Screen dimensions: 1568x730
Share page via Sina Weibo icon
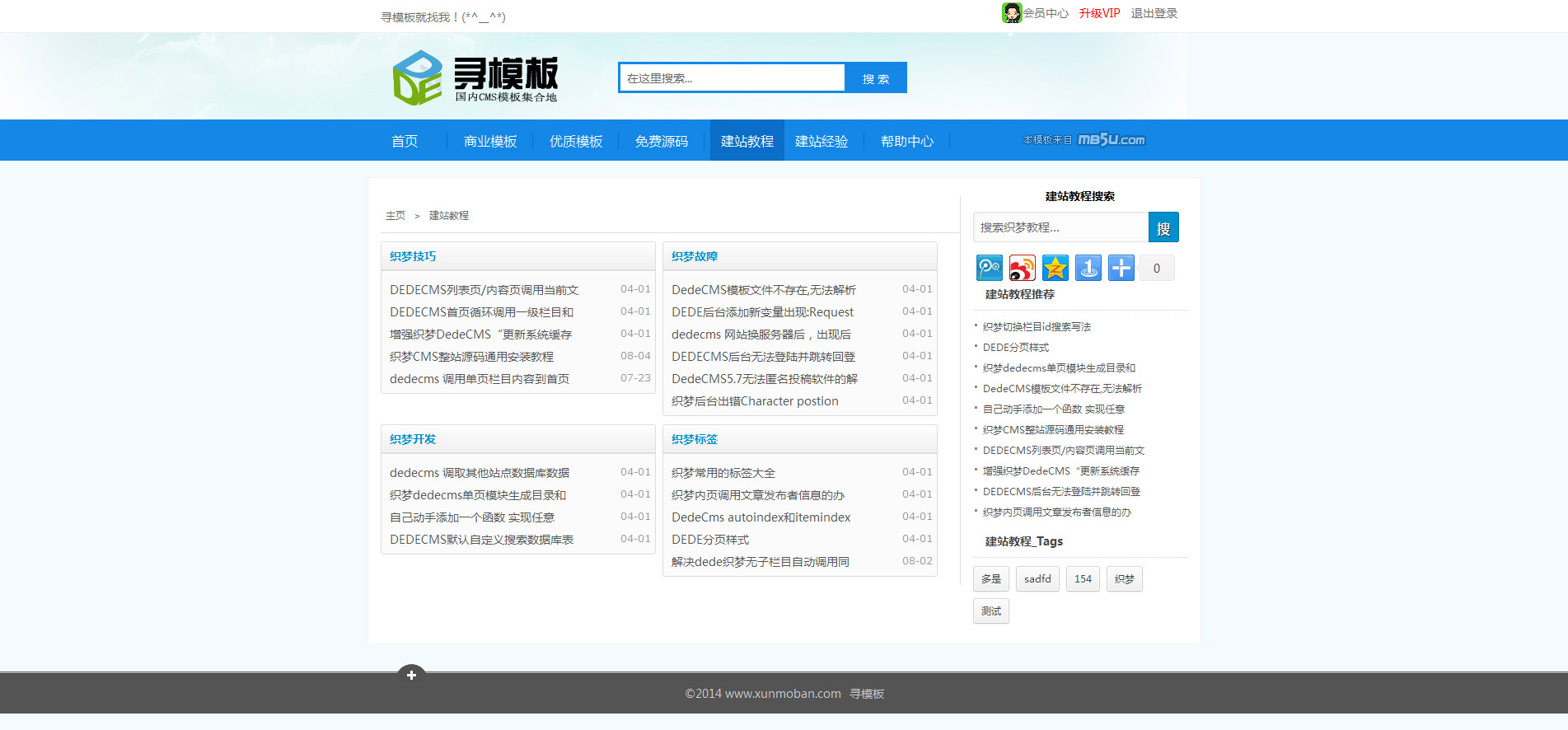tap(1022, 268)
